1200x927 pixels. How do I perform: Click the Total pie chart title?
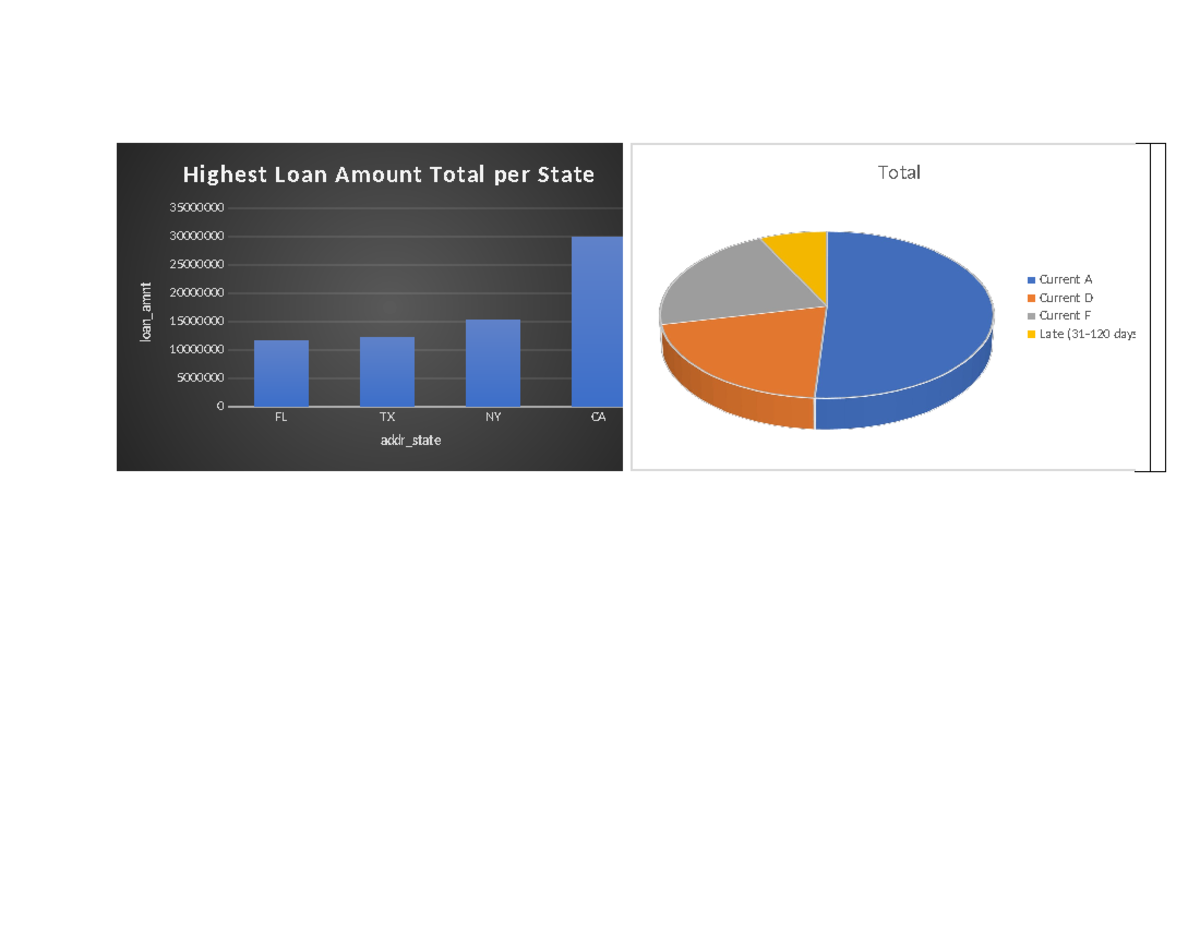(x=898, y=172)
